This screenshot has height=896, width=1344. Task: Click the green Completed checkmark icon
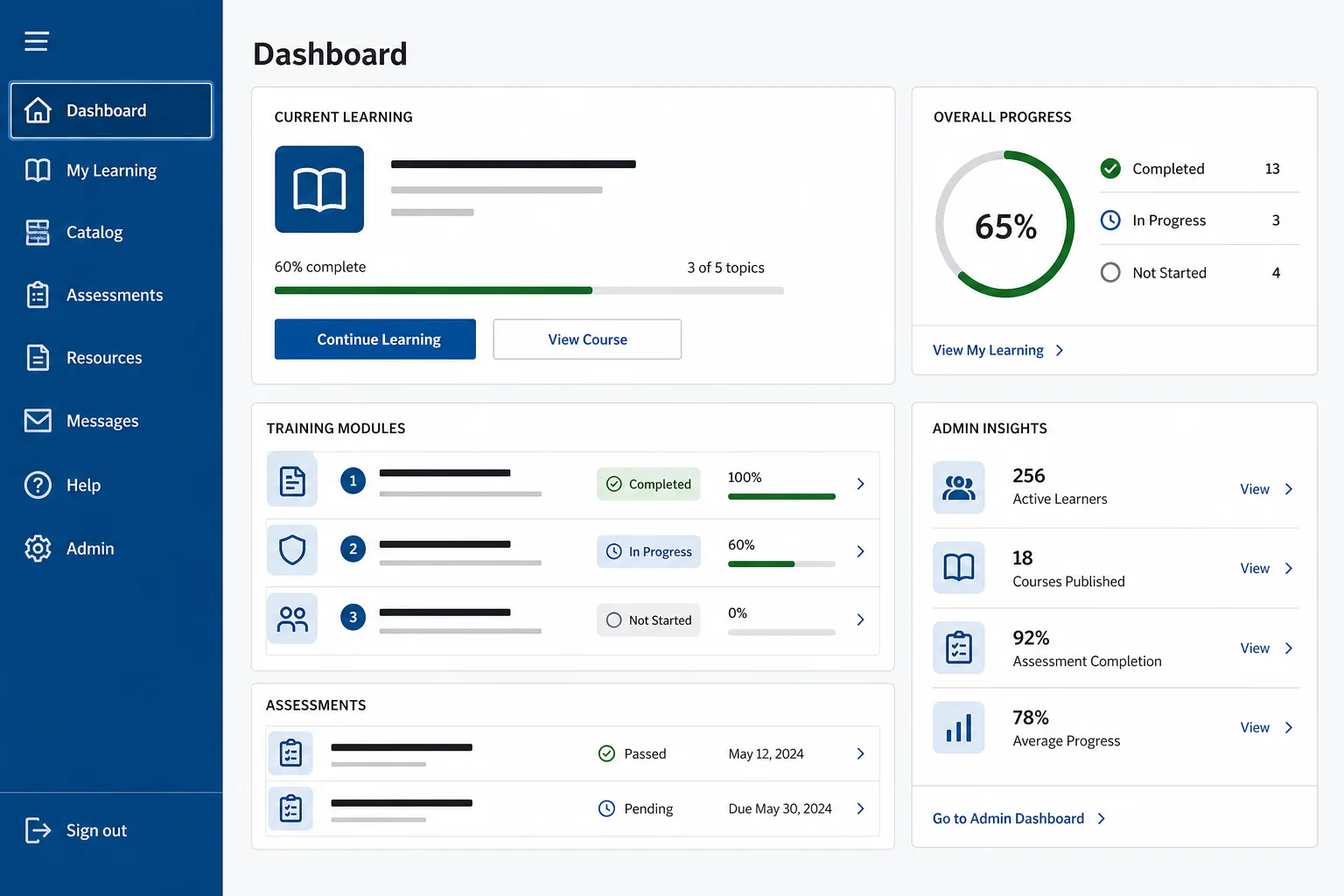point(1110,168)
